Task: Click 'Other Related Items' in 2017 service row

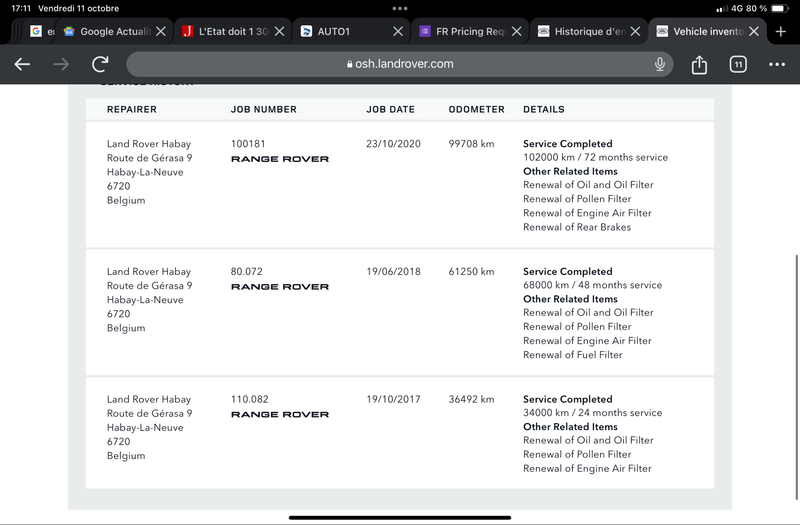Action: click(x=570, y=427)
